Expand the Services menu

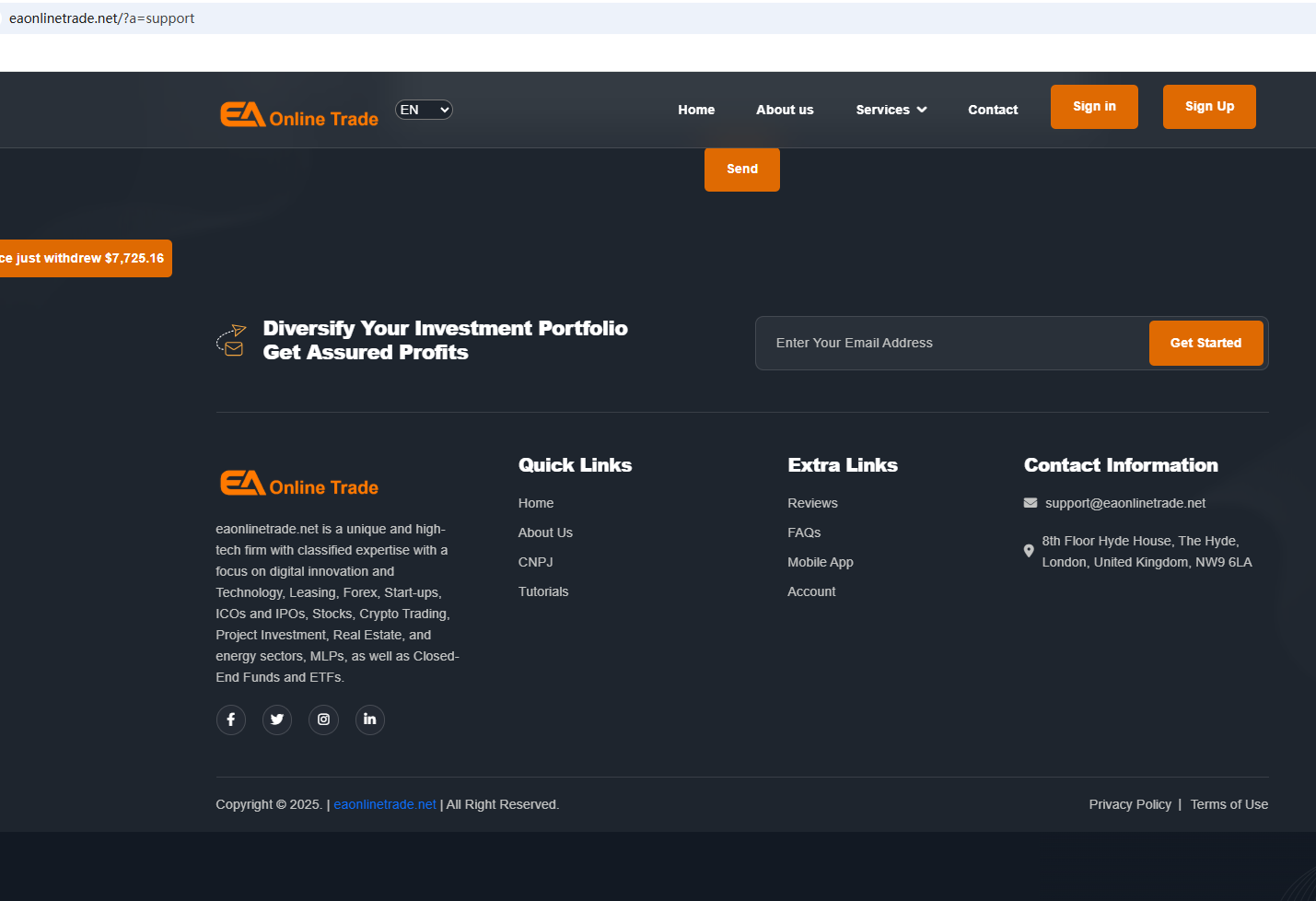891,110
